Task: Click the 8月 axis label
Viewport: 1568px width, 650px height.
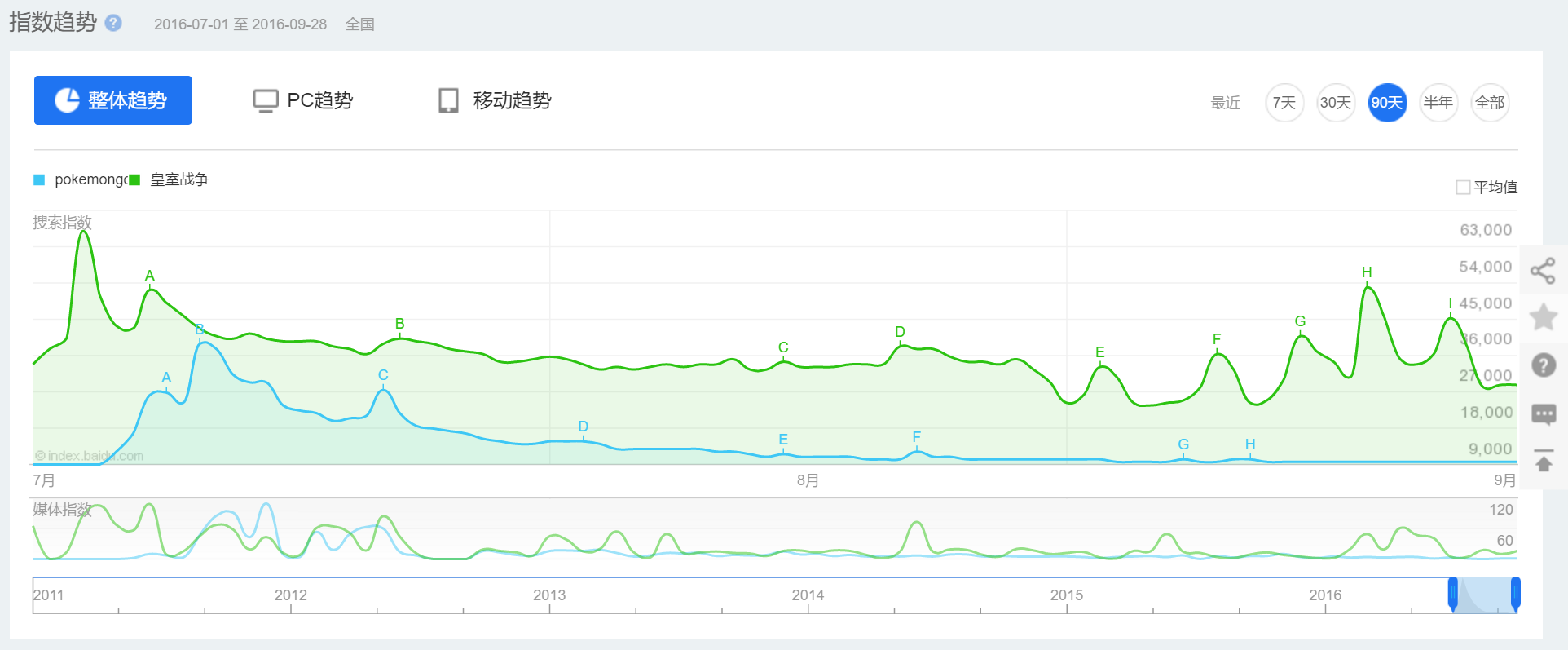Action: point(808,480)
